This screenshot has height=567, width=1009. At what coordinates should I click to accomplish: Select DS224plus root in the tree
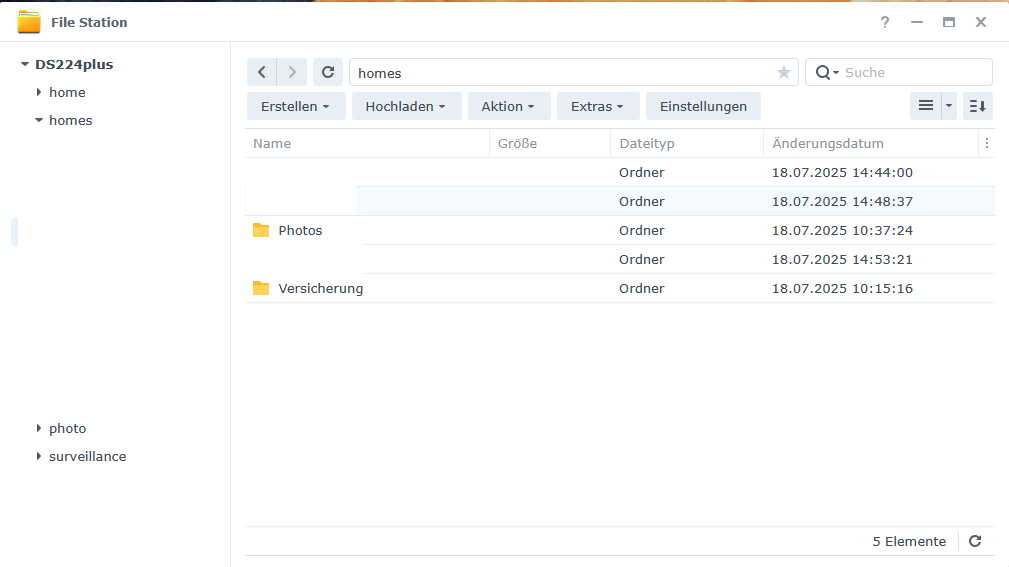point(74,64)
